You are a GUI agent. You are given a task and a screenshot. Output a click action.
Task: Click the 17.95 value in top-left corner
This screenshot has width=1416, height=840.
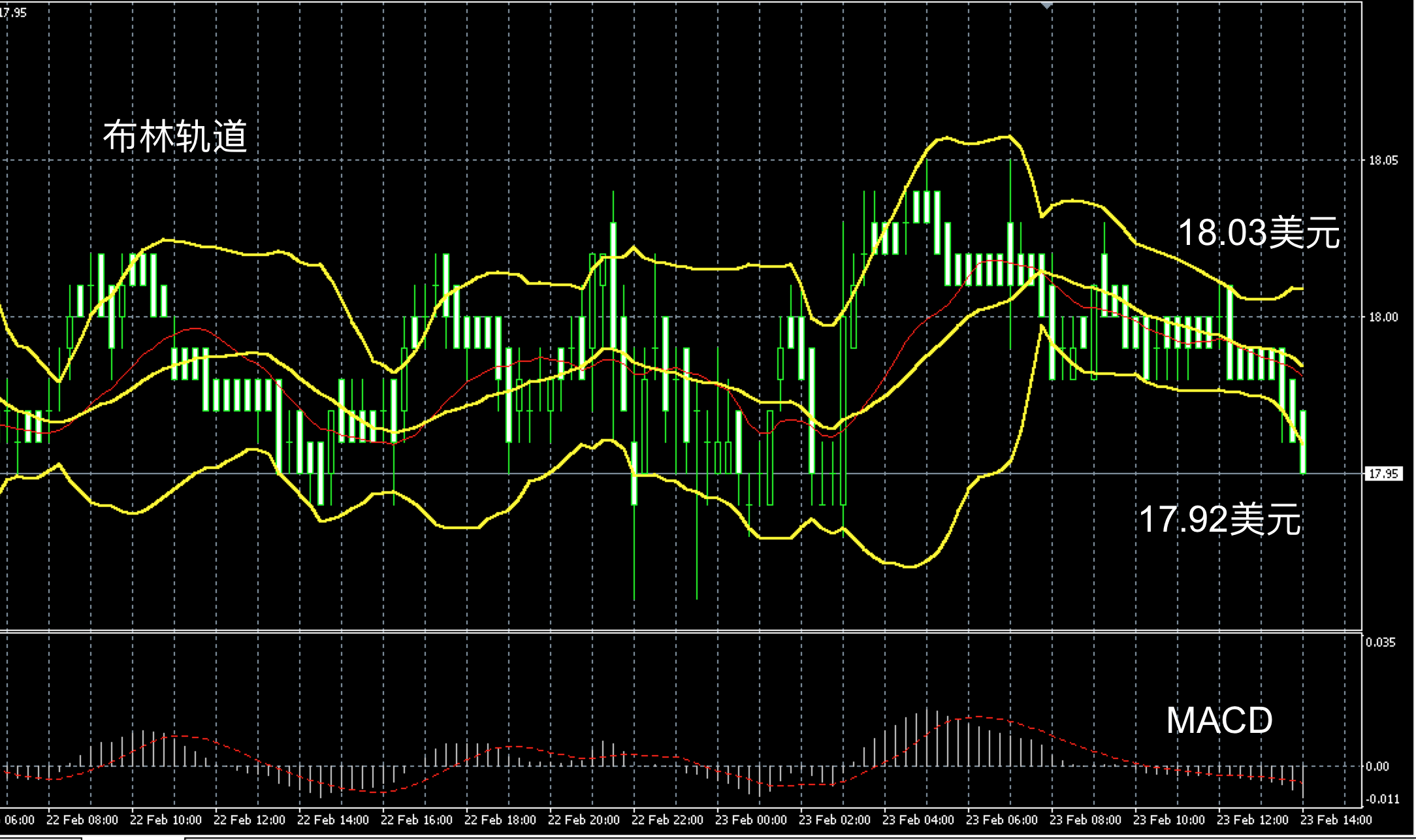pos(13,12)
